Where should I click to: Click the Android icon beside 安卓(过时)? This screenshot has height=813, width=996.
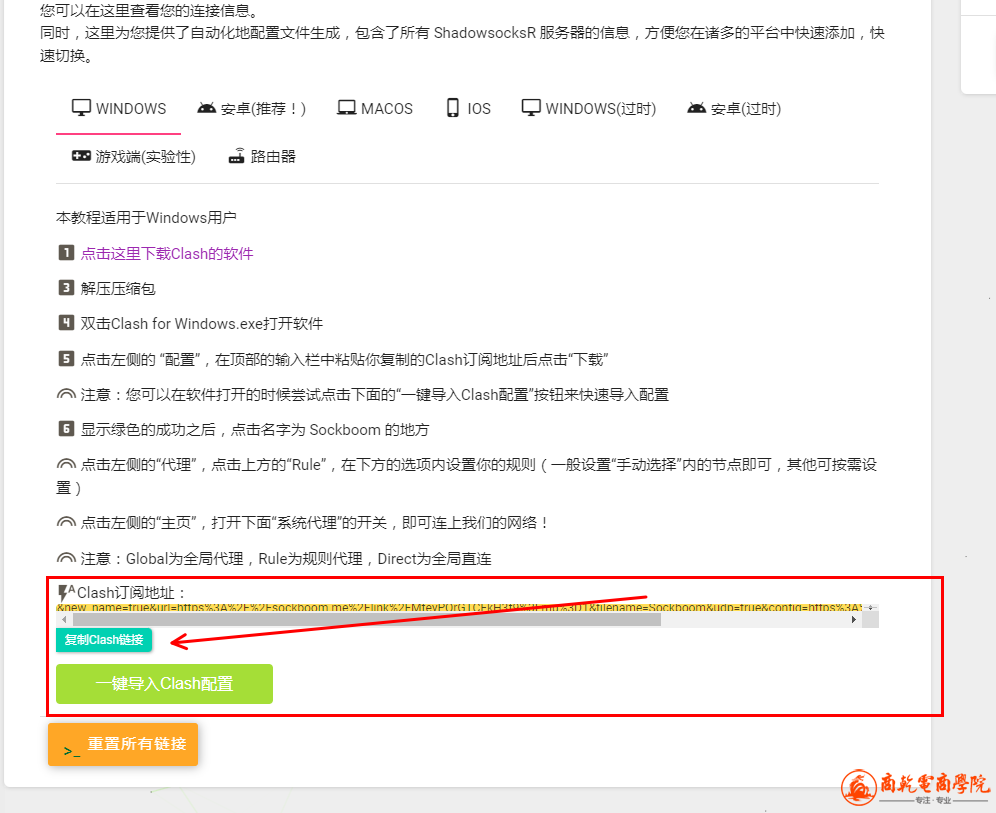tap(697, 108)
